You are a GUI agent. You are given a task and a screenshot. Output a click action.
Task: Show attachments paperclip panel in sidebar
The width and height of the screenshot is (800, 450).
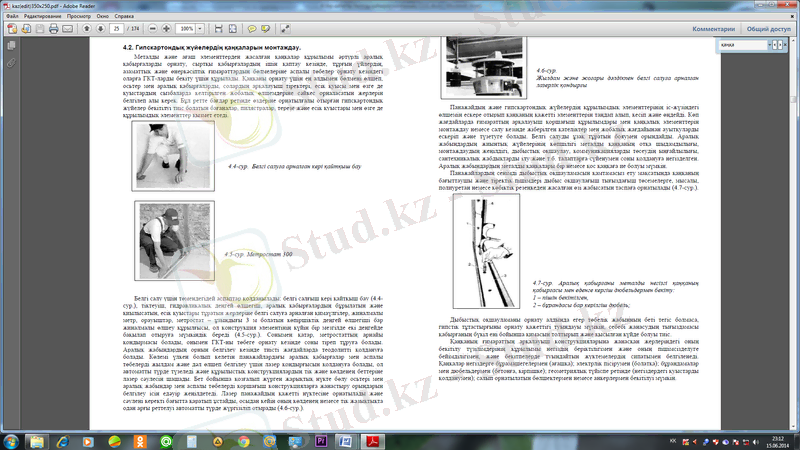point(11,63)
